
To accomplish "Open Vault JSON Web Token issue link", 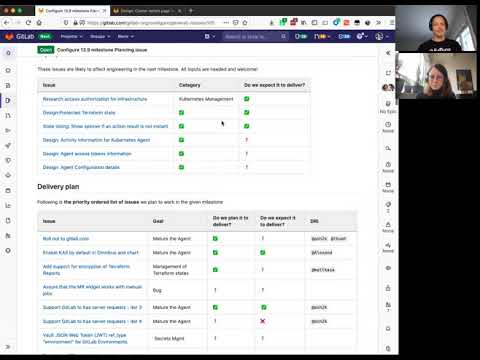I will click(85, 338).
